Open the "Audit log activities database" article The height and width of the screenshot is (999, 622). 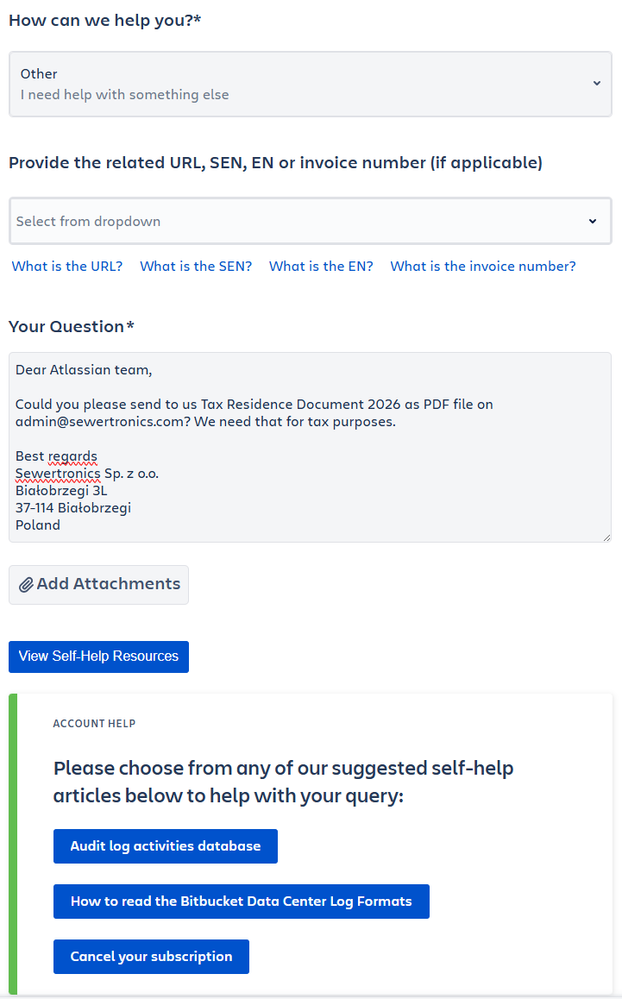coord(166,846)
